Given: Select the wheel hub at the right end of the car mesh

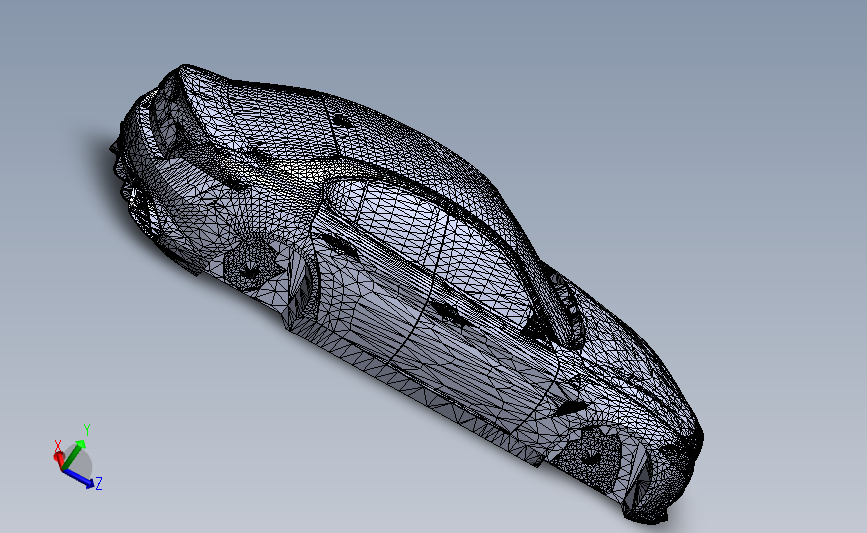Looking at the screenshot, I should click(592, 456).
